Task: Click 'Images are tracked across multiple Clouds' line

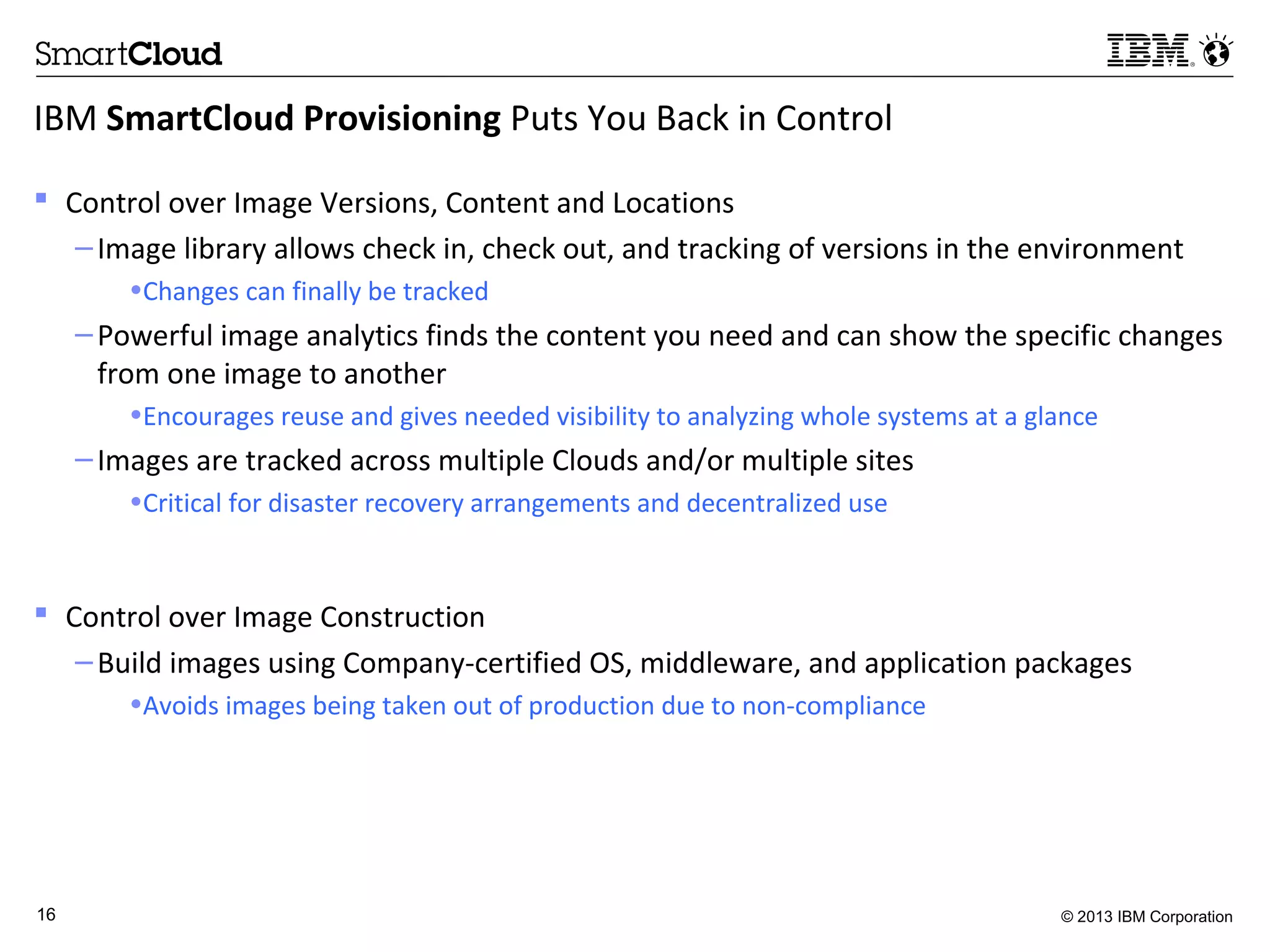Action: coord(505,461)
